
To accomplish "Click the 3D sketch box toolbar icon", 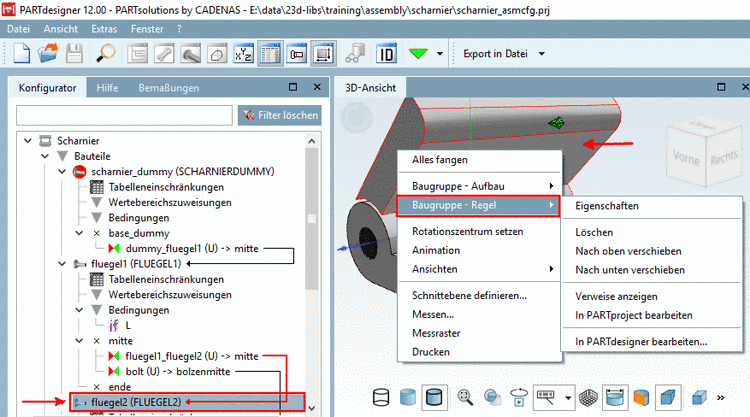I will 217,54.
